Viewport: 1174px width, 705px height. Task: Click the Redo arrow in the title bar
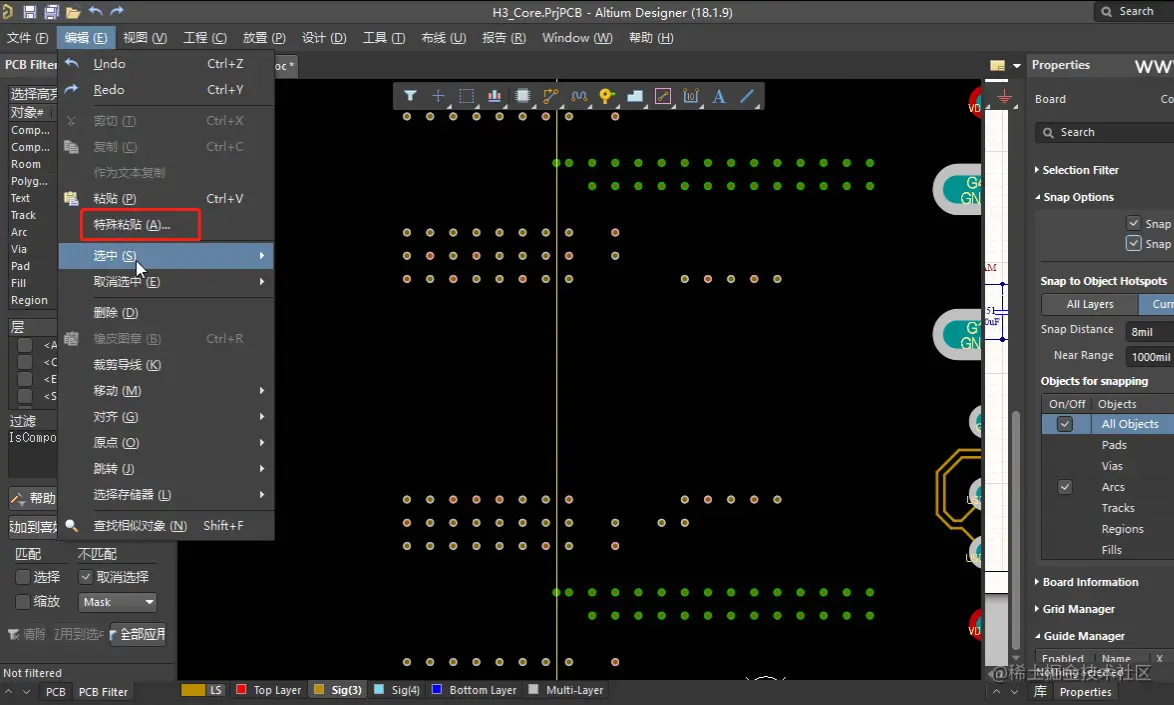point(117,11)
